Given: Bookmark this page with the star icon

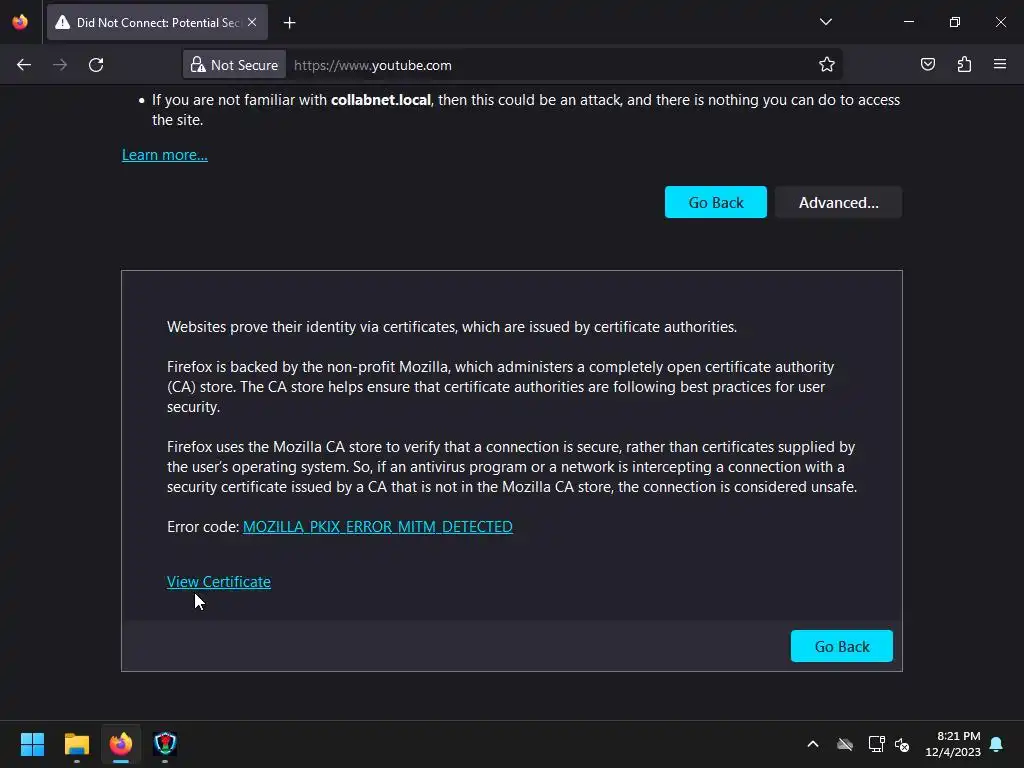Looking at the screenshot, I should 827,65.
